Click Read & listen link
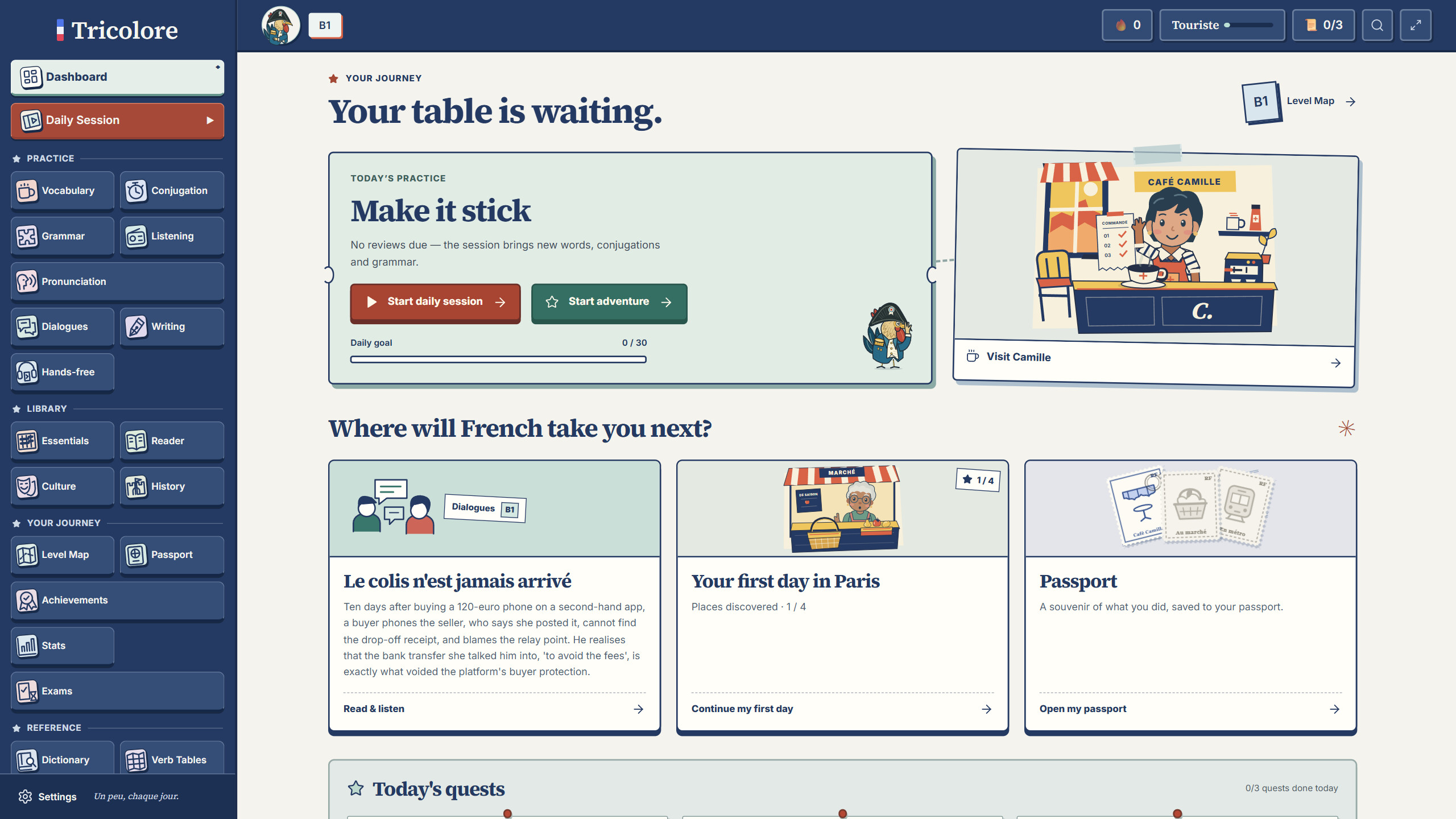The image size is (1456, 819). click(494, 709)
